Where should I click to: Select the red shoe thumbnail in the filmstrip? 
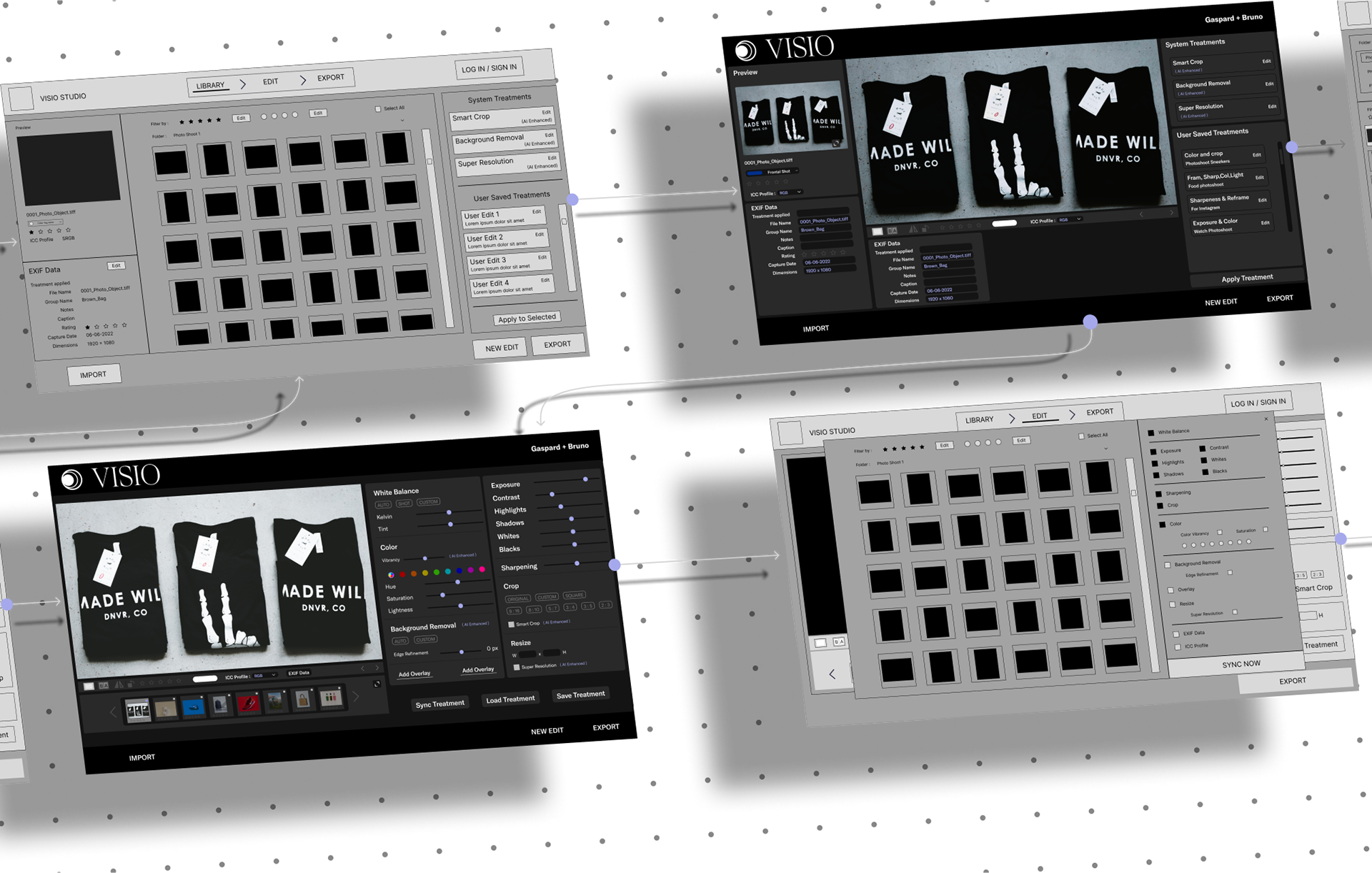pyautogui.click(x=248, y=704)
